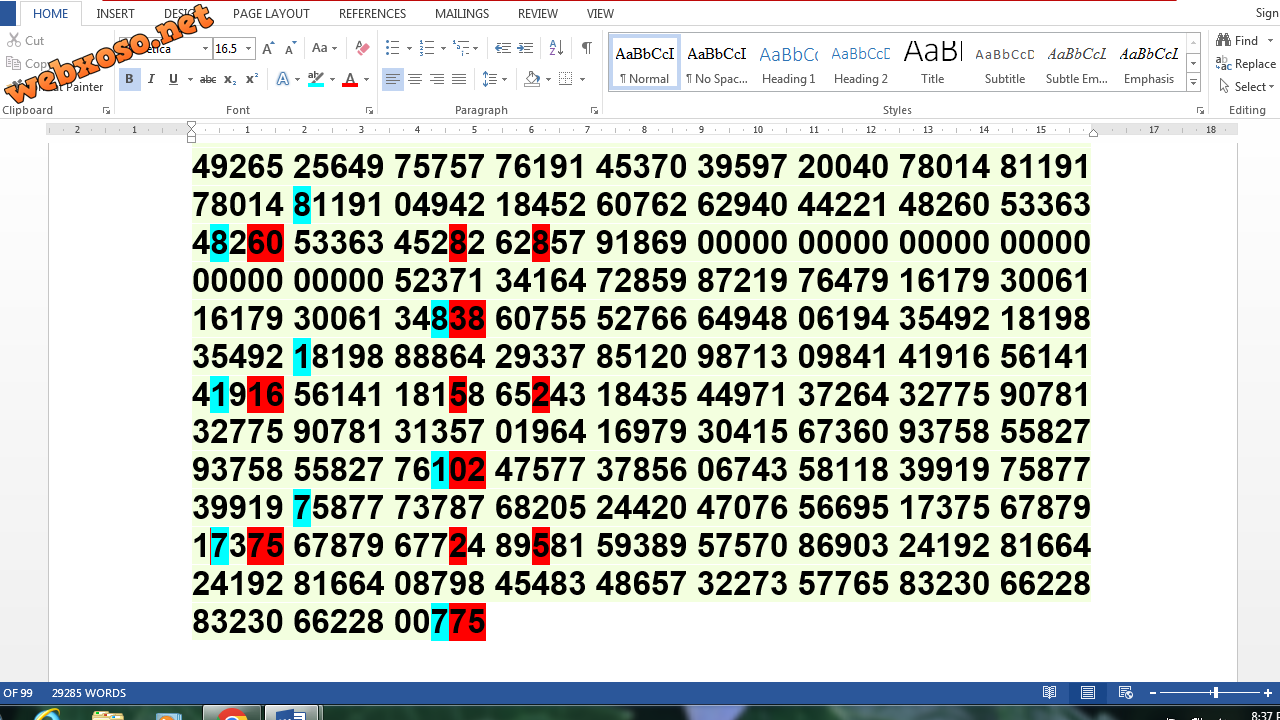Viewport: 1280px width, 720px height.
Task: Click the Superscript icon
Action: (x=252, y=79)
